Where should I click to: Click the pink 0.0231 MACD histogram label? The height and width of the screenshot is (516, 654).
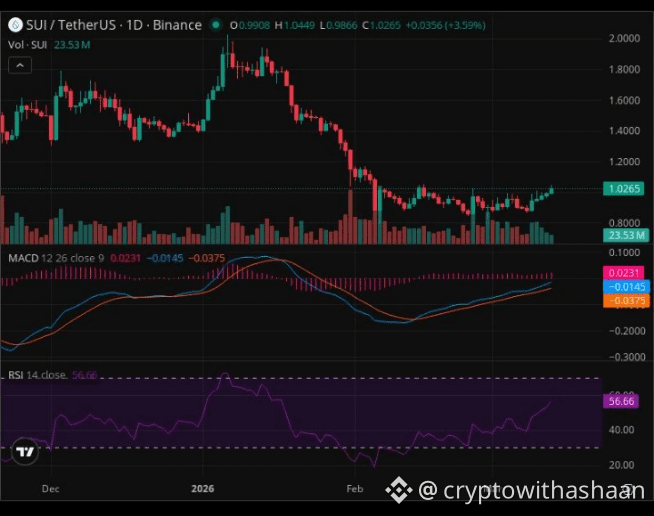pos(624,273)
